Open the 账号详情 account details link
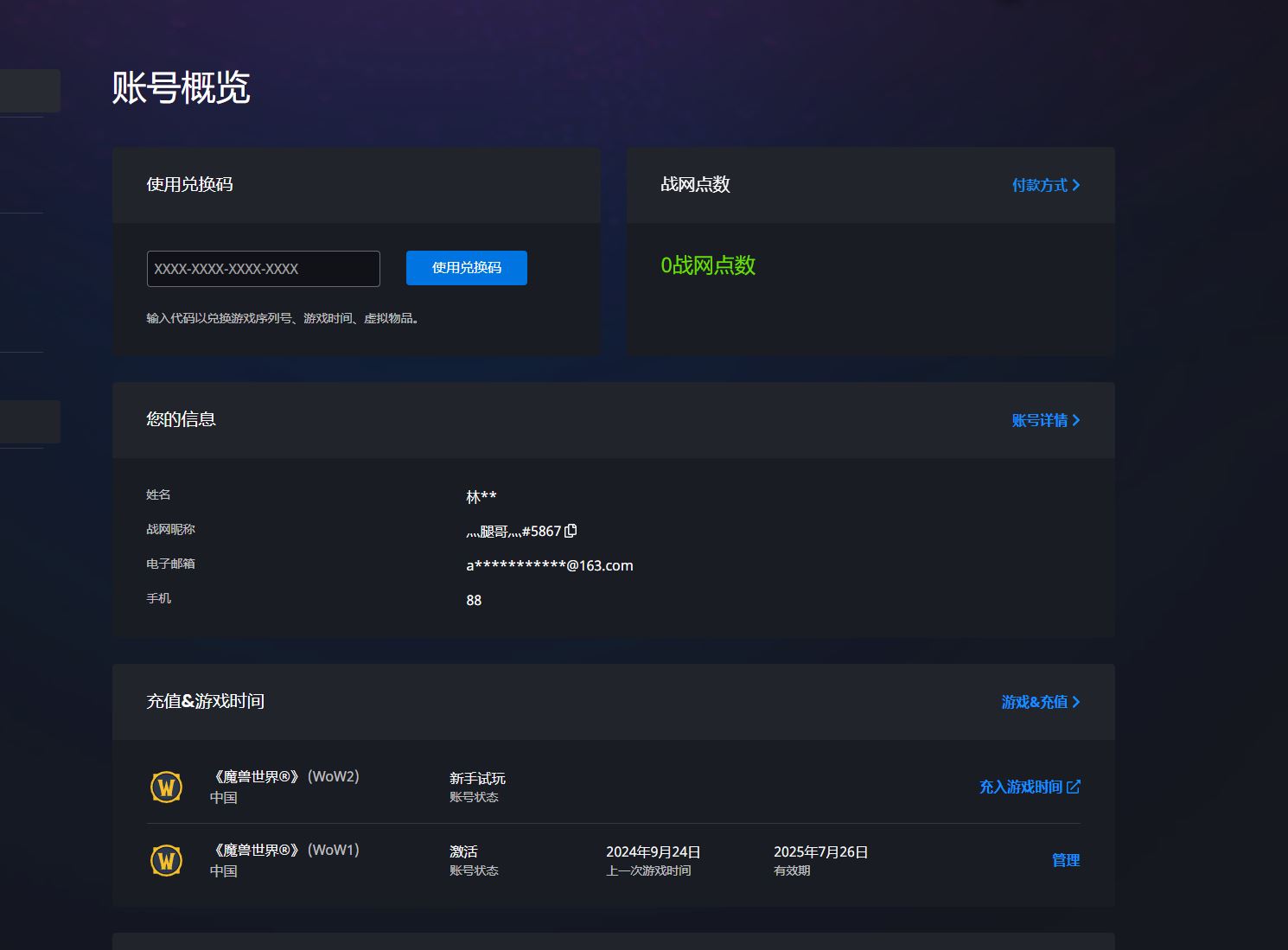1288x950 pixels. pos(1039,420)
